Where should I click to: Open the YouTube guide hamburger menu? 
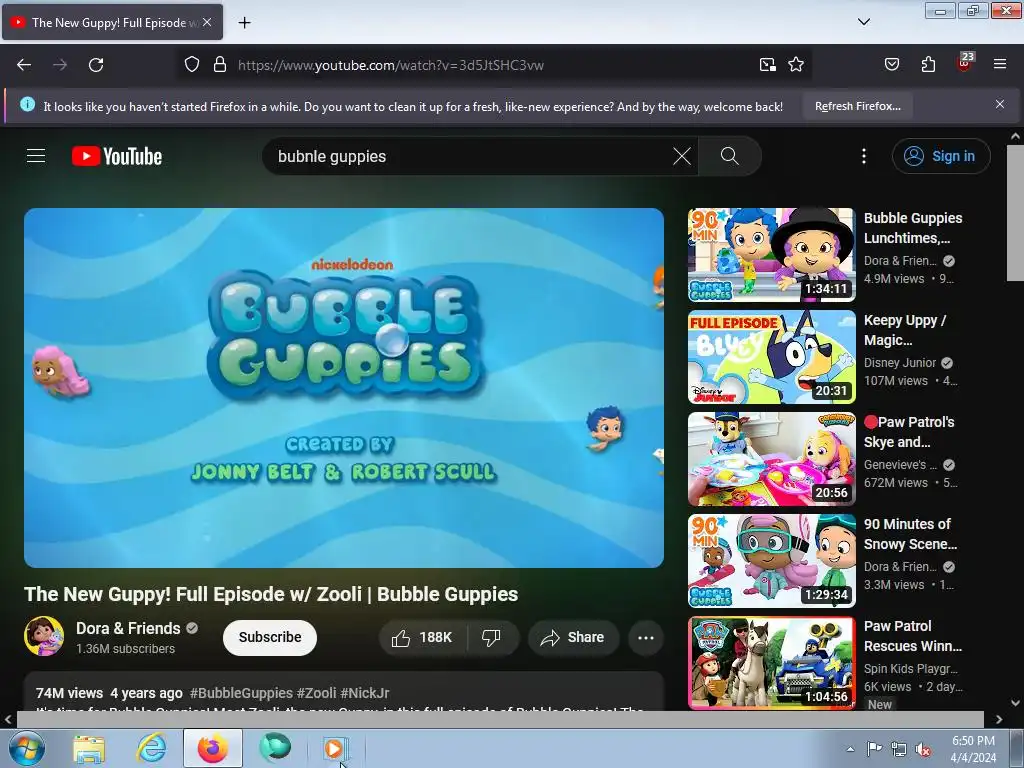coord(36,156)
